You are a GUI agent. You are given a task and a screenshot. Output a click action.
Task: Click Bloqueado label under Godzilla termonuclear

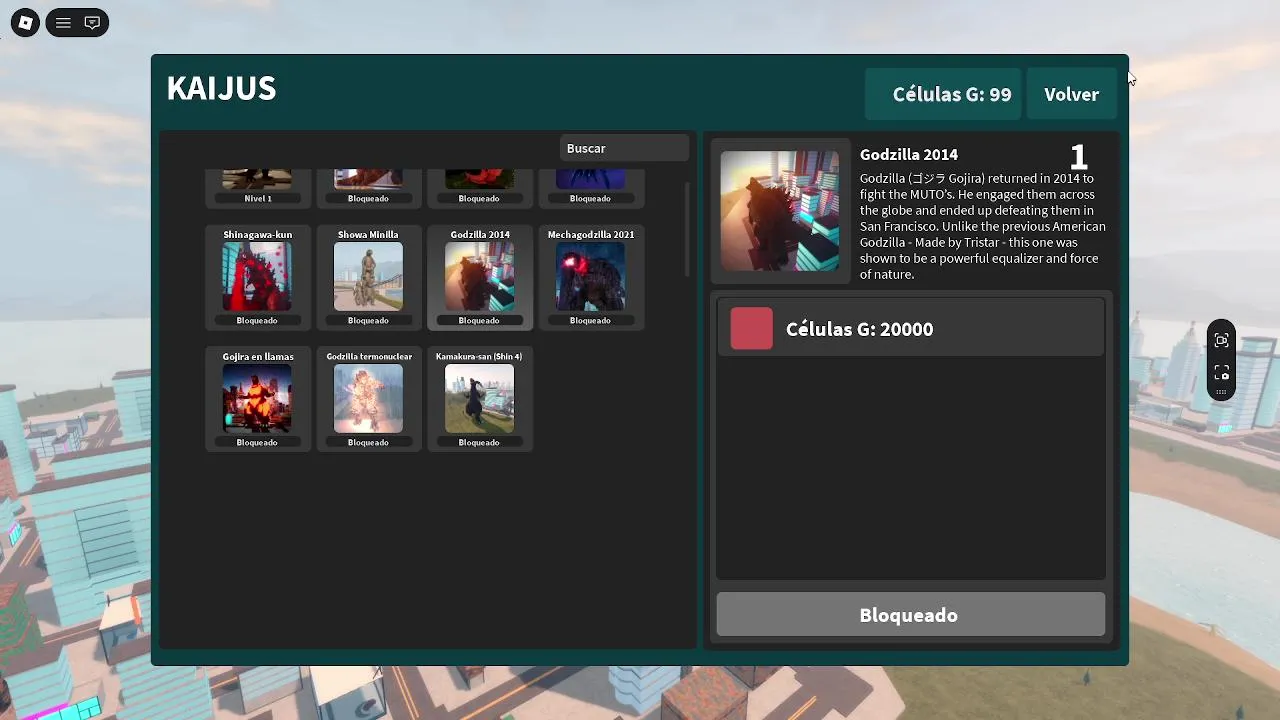[x=368, y=442]
